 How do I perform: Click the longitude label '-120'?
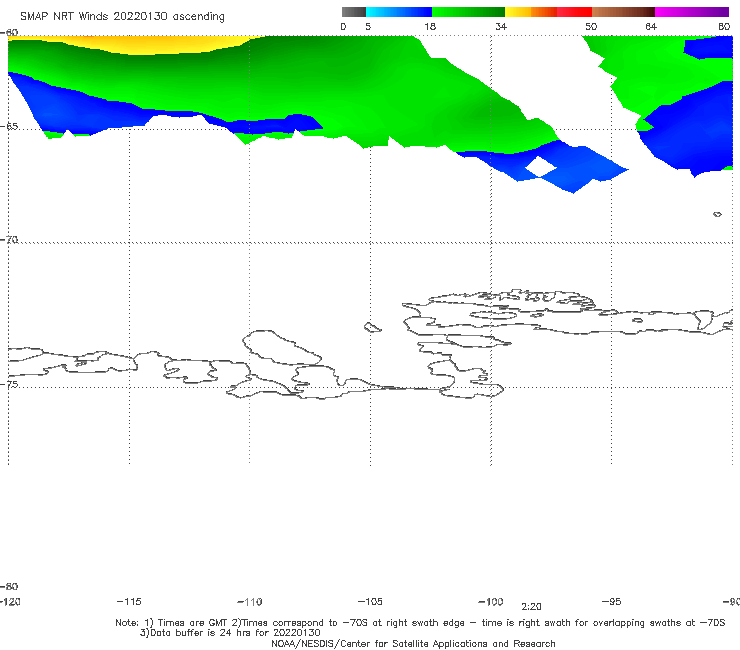click(10, 602)
